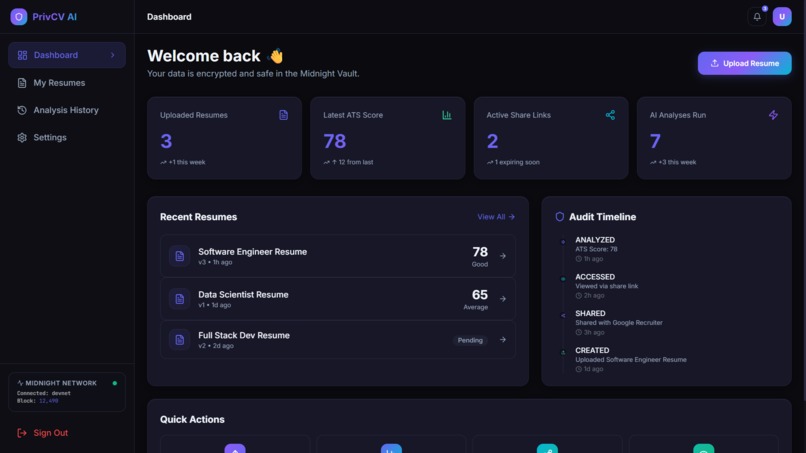Image resolution: width=806 pixels, height=453 pixels.
Task: Click the lightning icon on AI Analyses card
Action: [773, 115]
